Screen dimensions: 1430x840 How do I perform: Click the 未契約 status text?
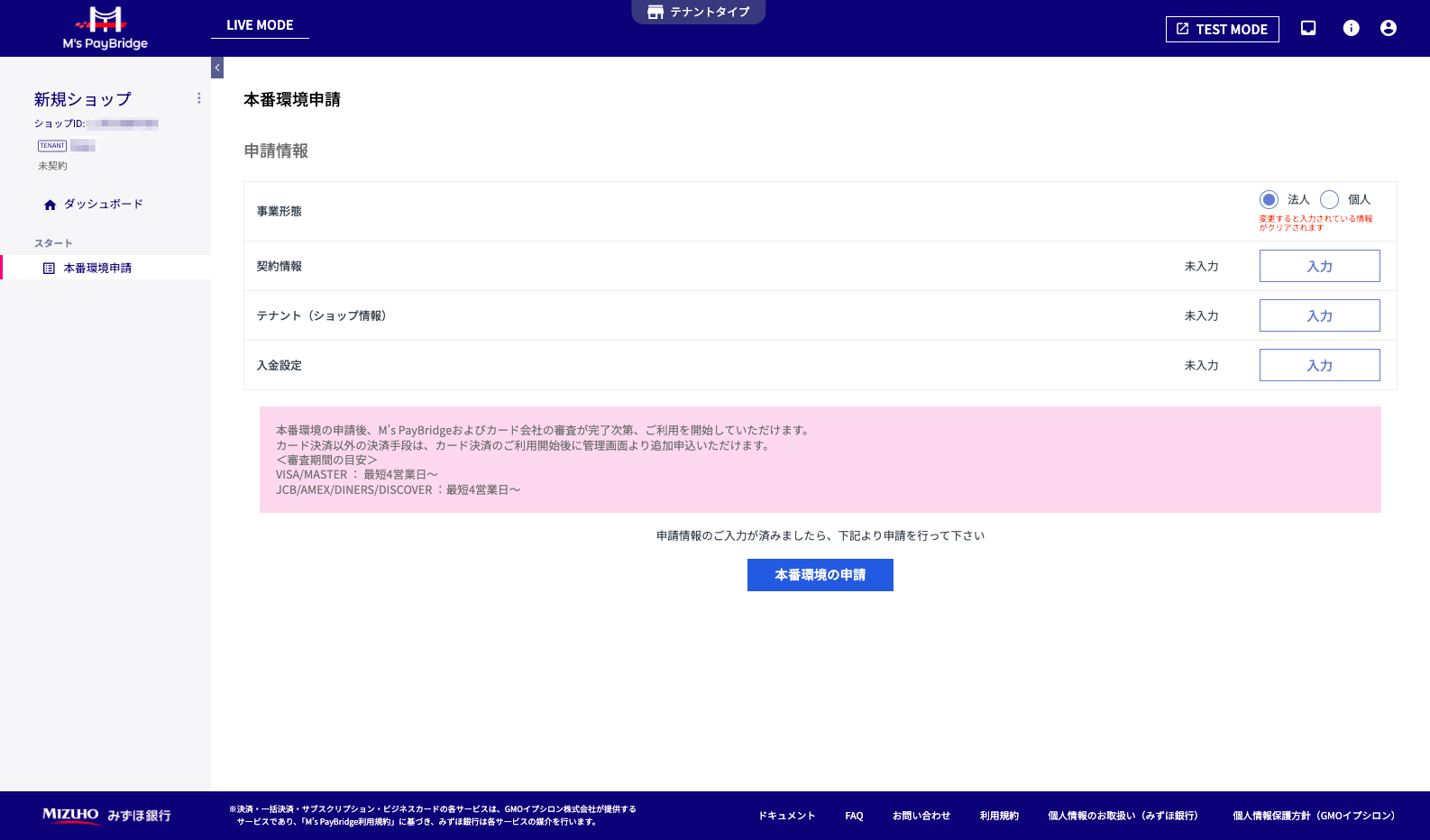click(52, 166)
